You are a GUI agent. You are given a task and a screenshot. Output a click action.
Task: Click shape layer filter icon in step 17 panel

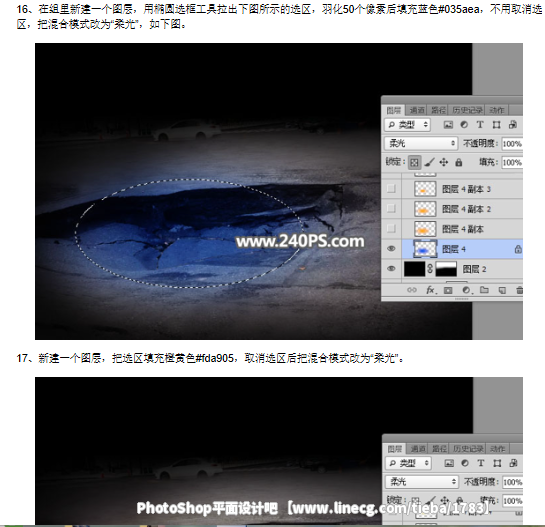coord(497,463)
